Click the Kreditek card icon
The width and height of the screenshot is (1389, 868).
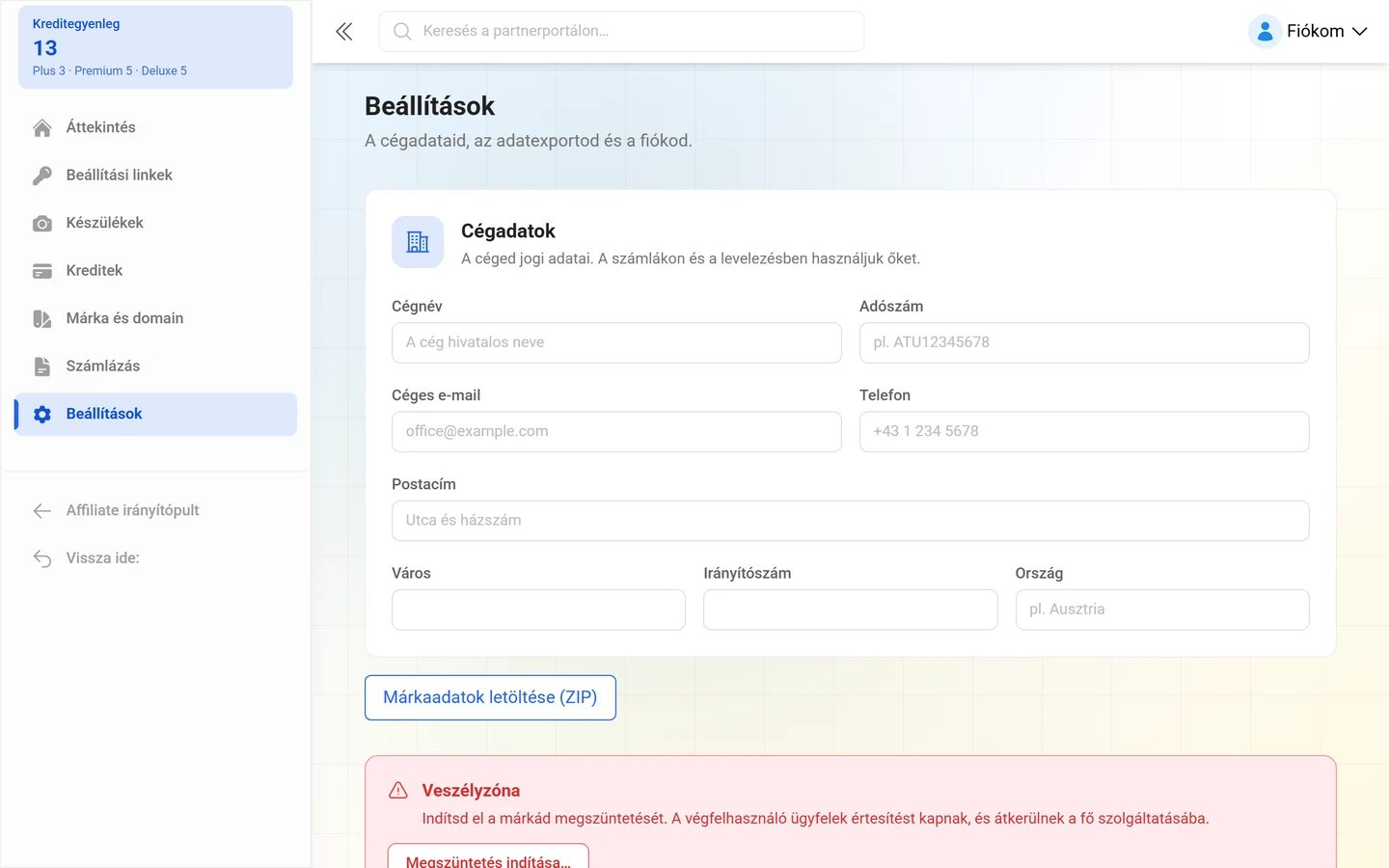click(x=42, y=271)
